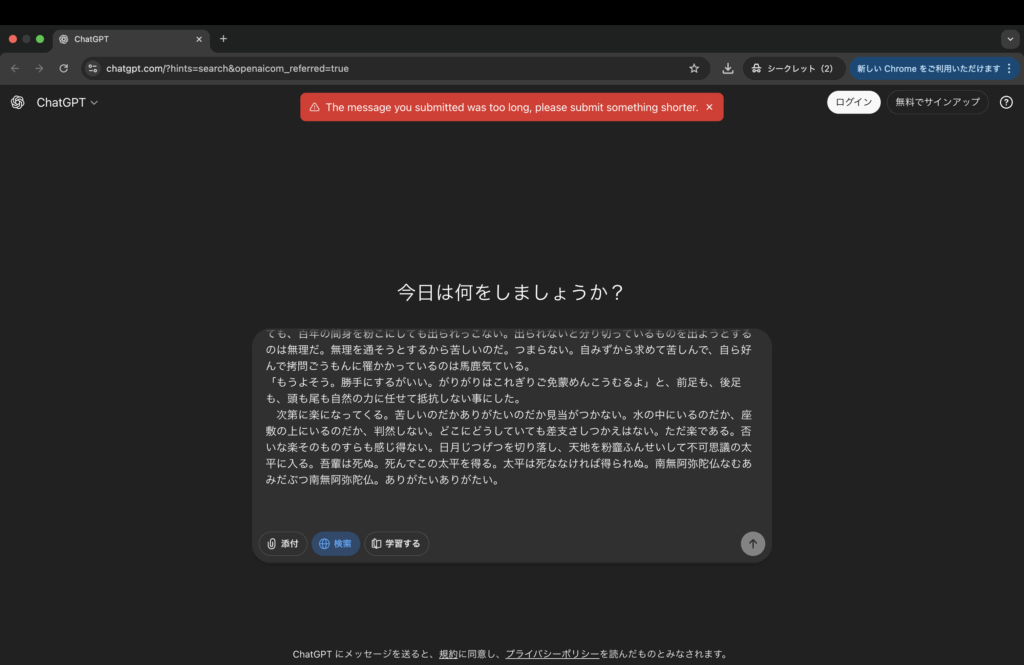
Task: Toggle the 学習する study mode
Action: coord(396,543)
